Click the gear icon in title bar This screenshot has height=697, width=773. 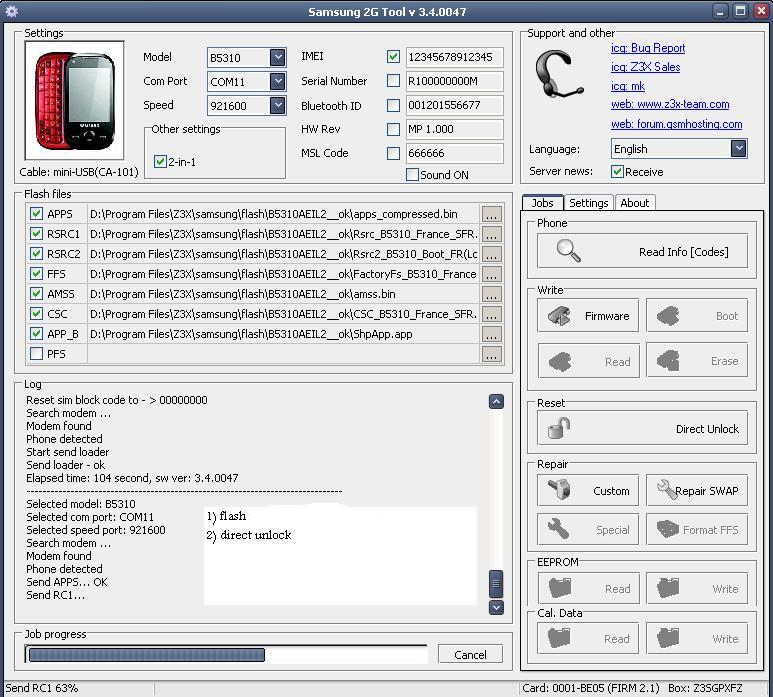[x=11, y=11]
